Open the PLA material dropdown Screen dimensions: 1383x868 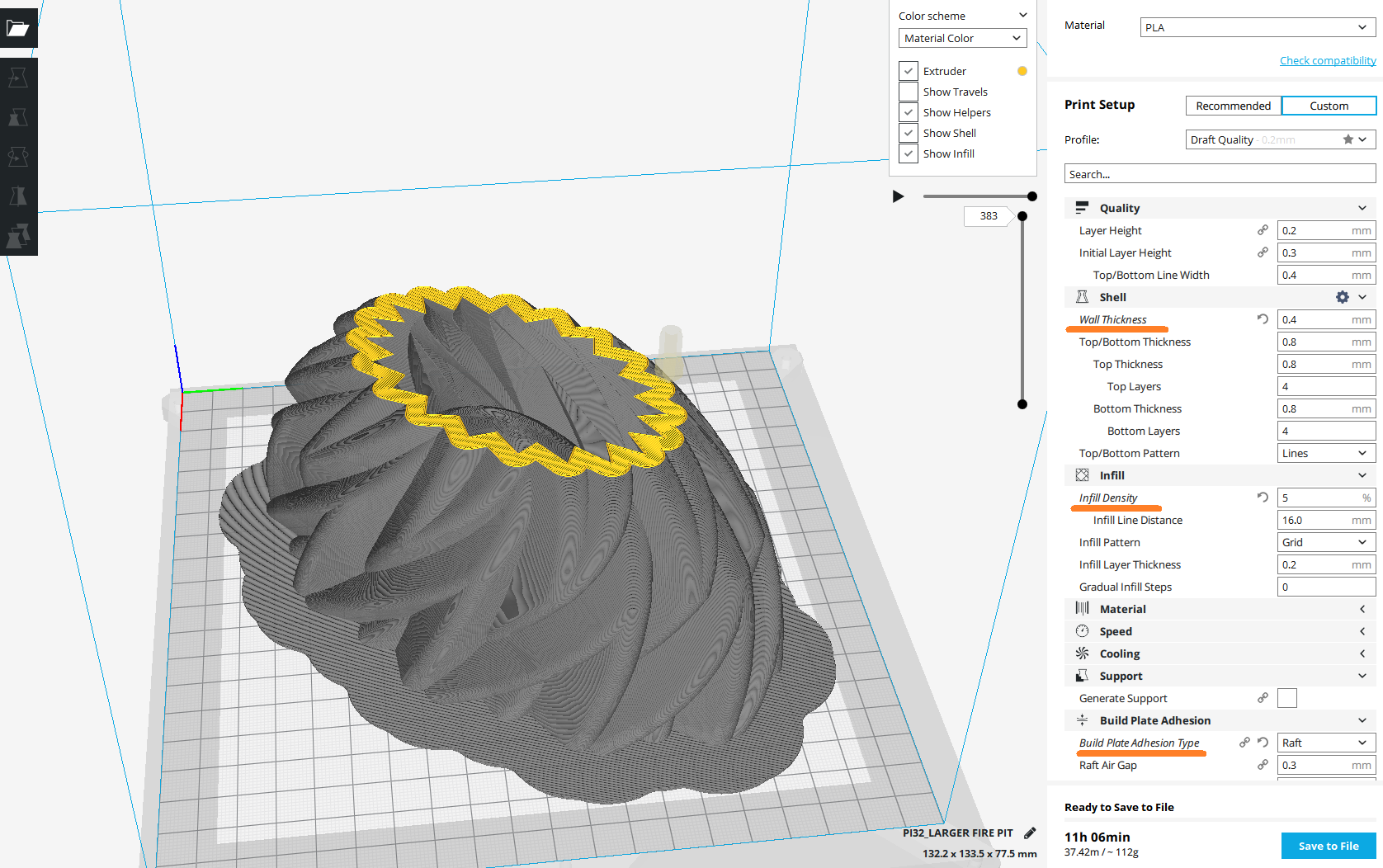tap(1258, 27)
